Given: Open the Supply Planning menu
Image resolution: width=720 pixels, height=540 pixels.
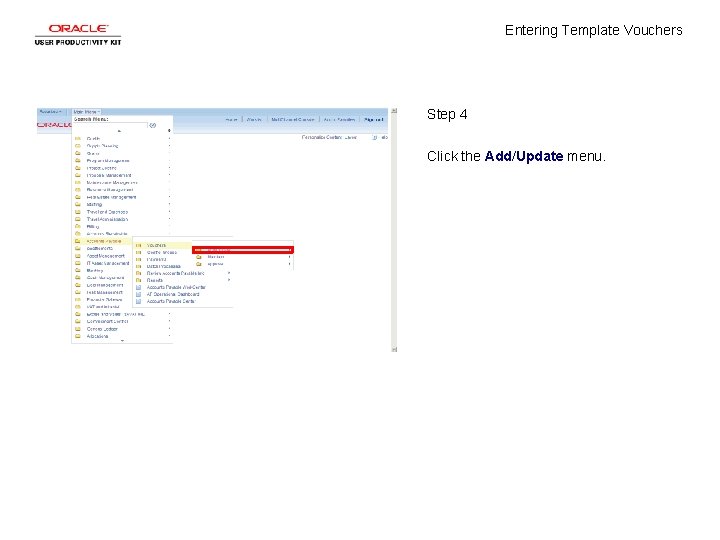Looking at the screenshot, I should coord(102,146).
